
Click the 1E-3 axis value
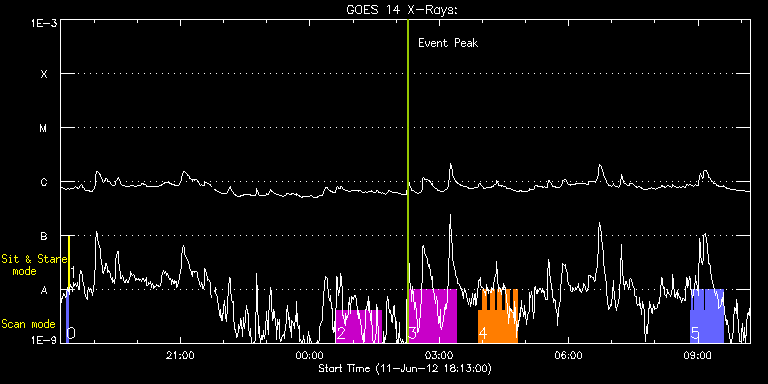(44, 23)
